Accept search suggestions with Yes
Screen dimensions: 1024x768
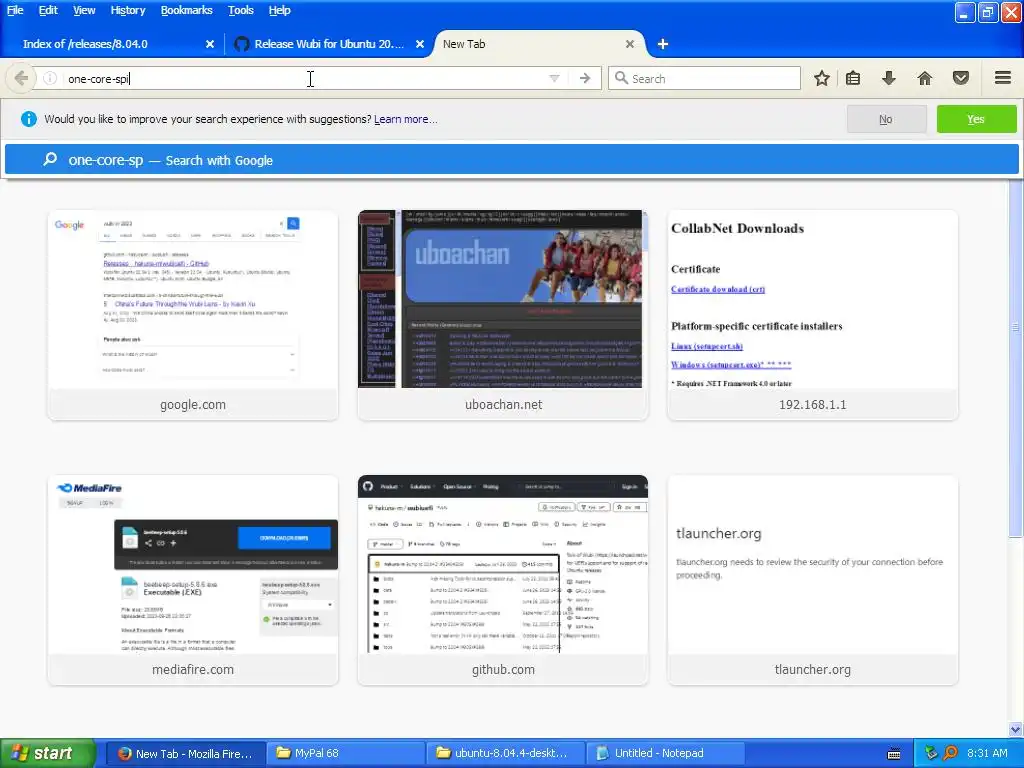(x=976, y=119)
